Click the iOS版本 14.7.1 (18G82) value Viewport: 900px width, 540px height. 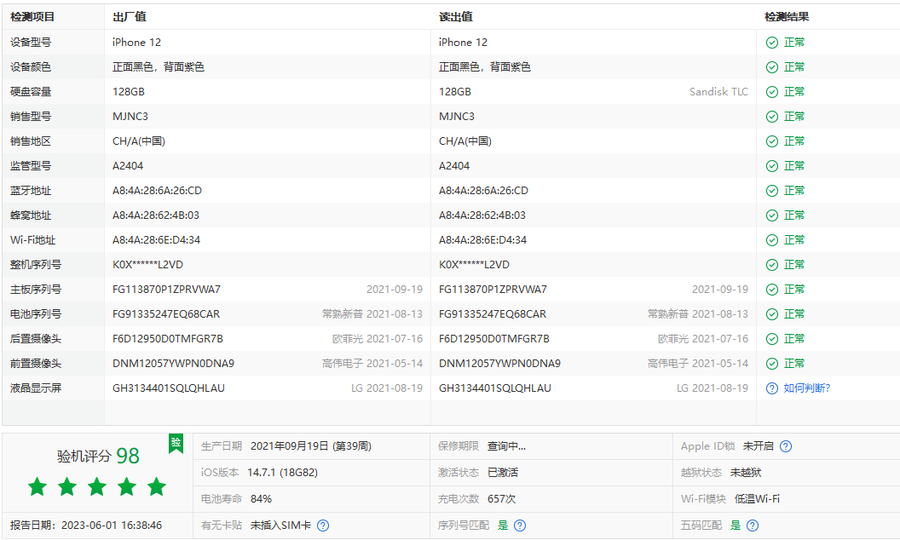coord(282,472)
